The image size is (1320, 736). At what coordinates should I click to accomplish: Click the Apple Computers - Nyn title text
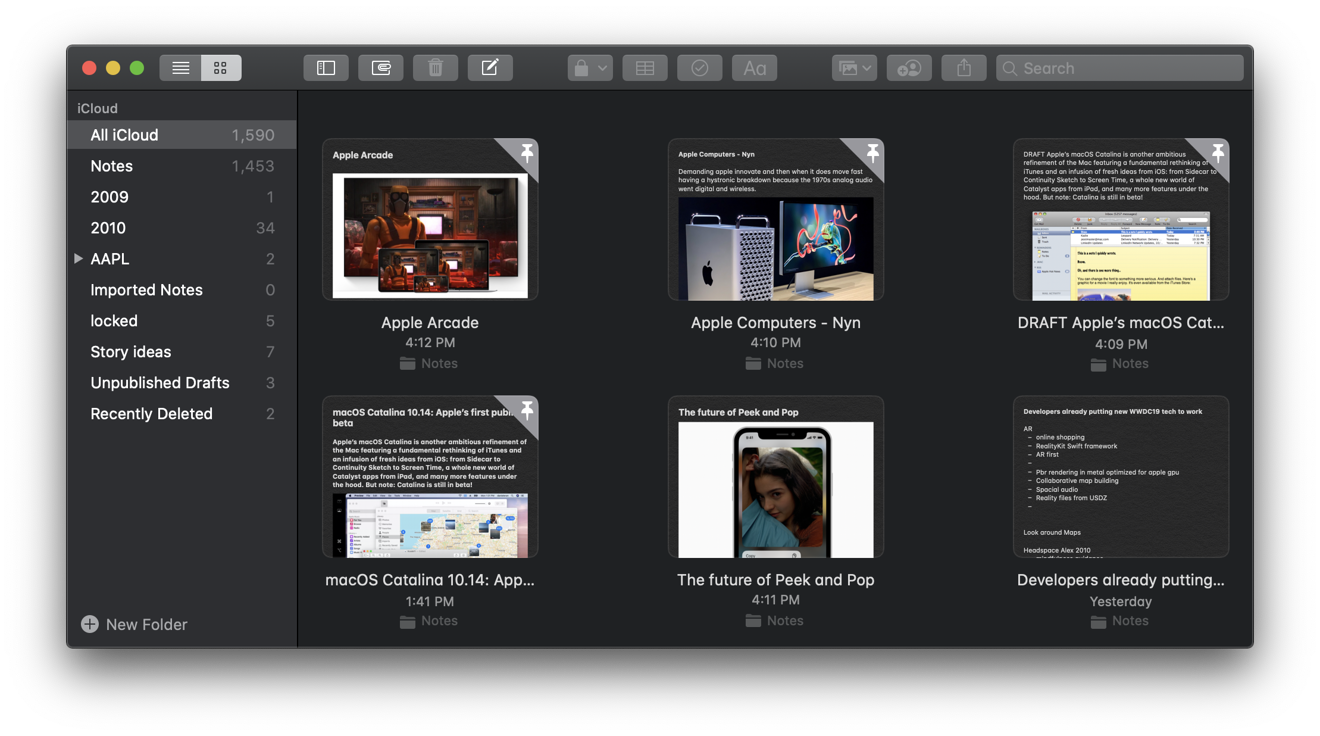coord(776,323)
